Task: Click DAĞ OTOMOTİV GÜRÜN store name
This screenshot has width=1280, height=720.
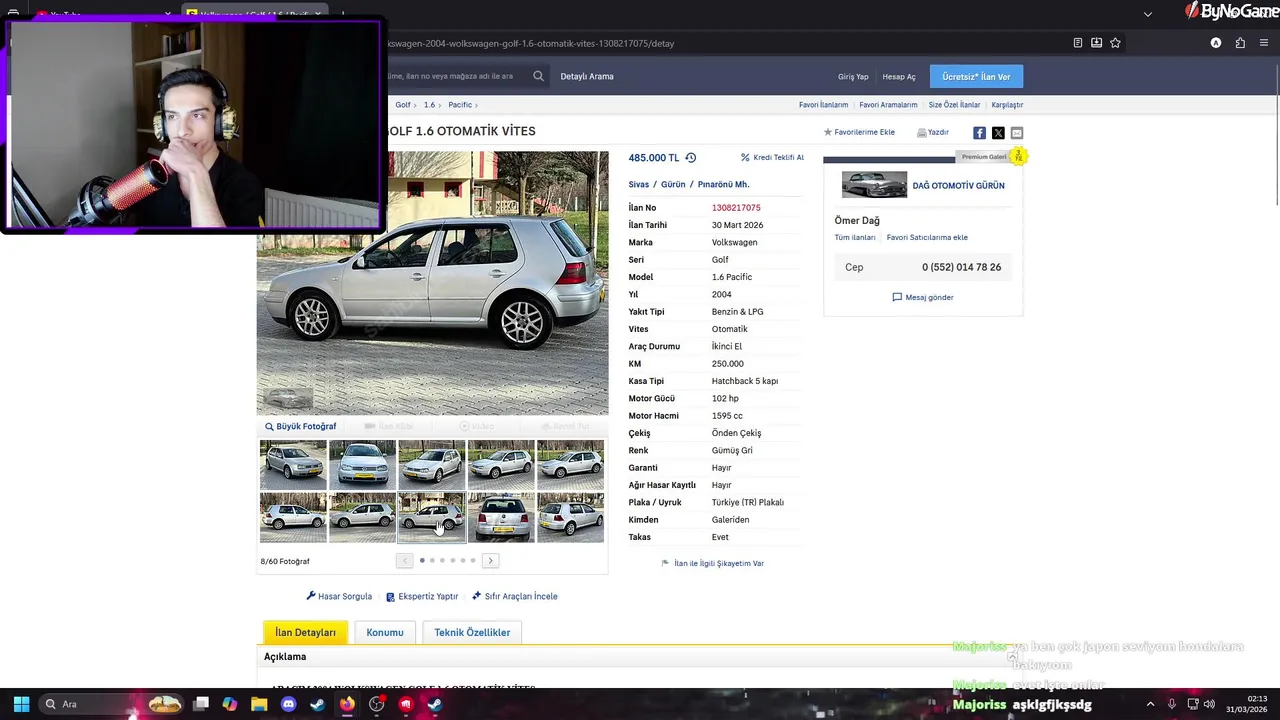Action: tap(958, 185)
